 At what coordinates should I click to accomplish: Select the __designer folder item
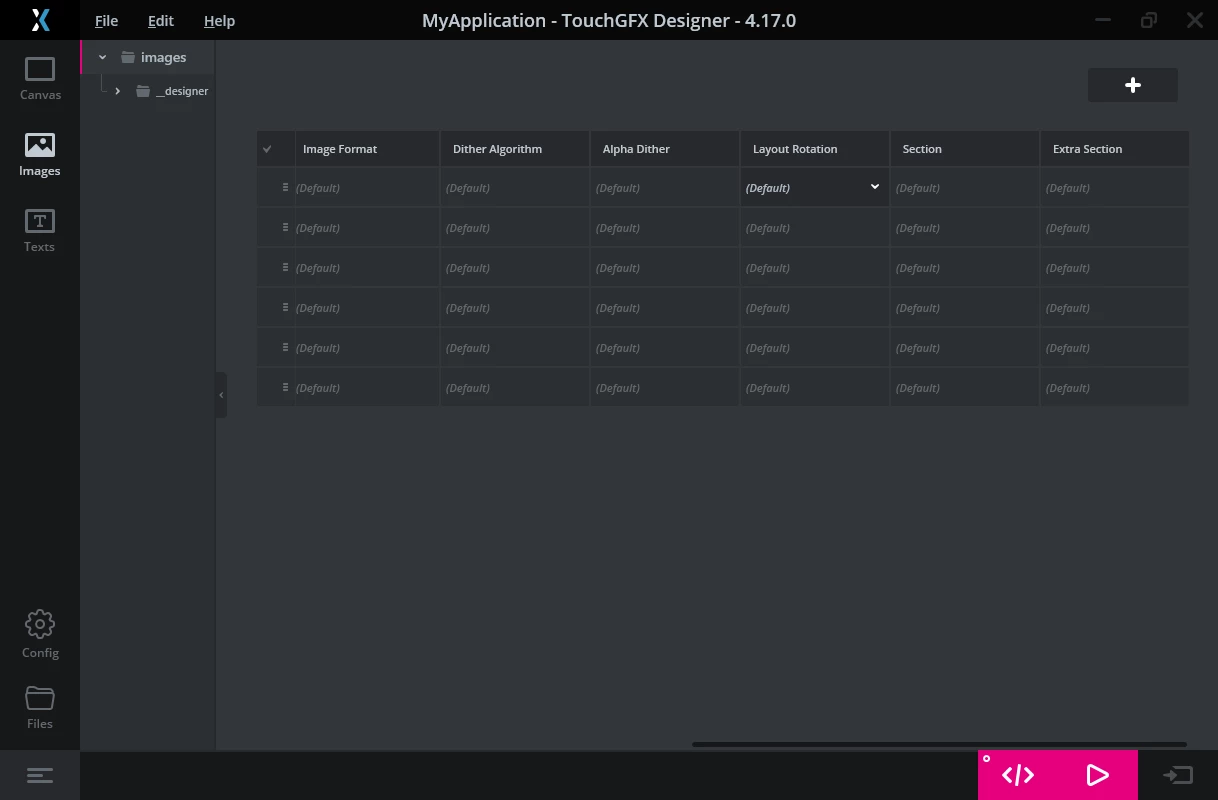pyautogui.click(x=172, y=91)
